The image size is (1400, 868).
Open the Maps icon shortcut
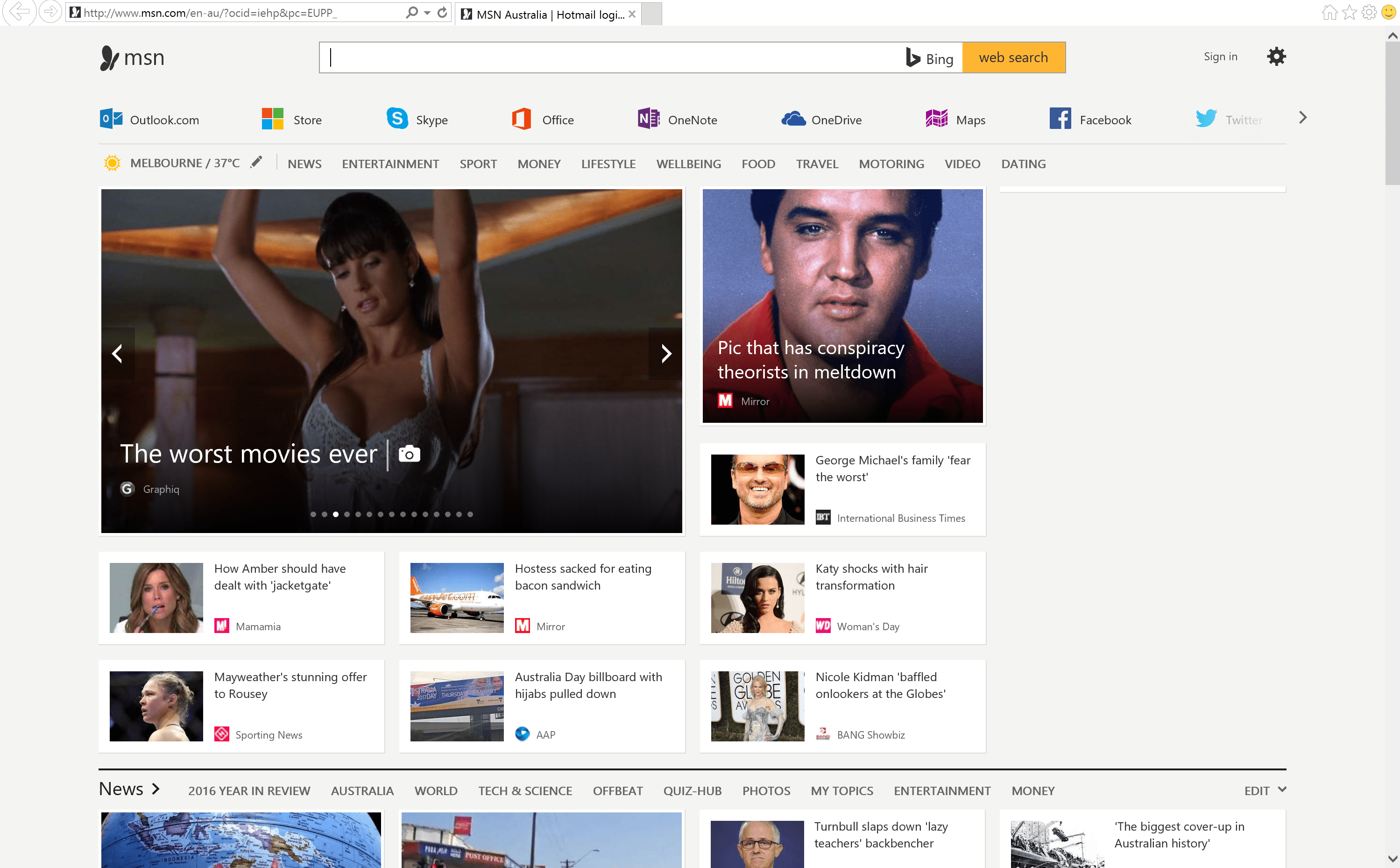click(936, 119)
